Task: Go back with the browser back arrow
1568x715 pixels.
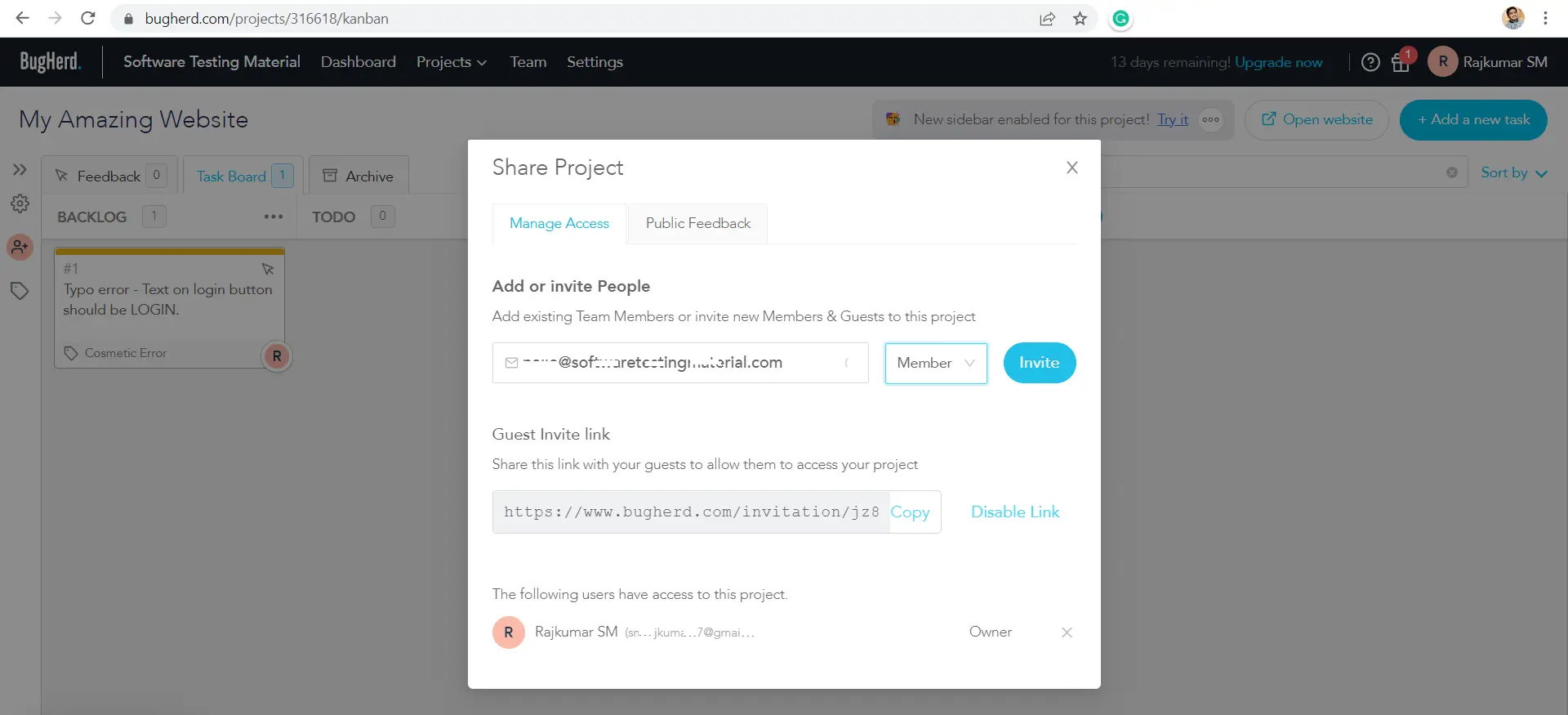Action: pos(22,18)
